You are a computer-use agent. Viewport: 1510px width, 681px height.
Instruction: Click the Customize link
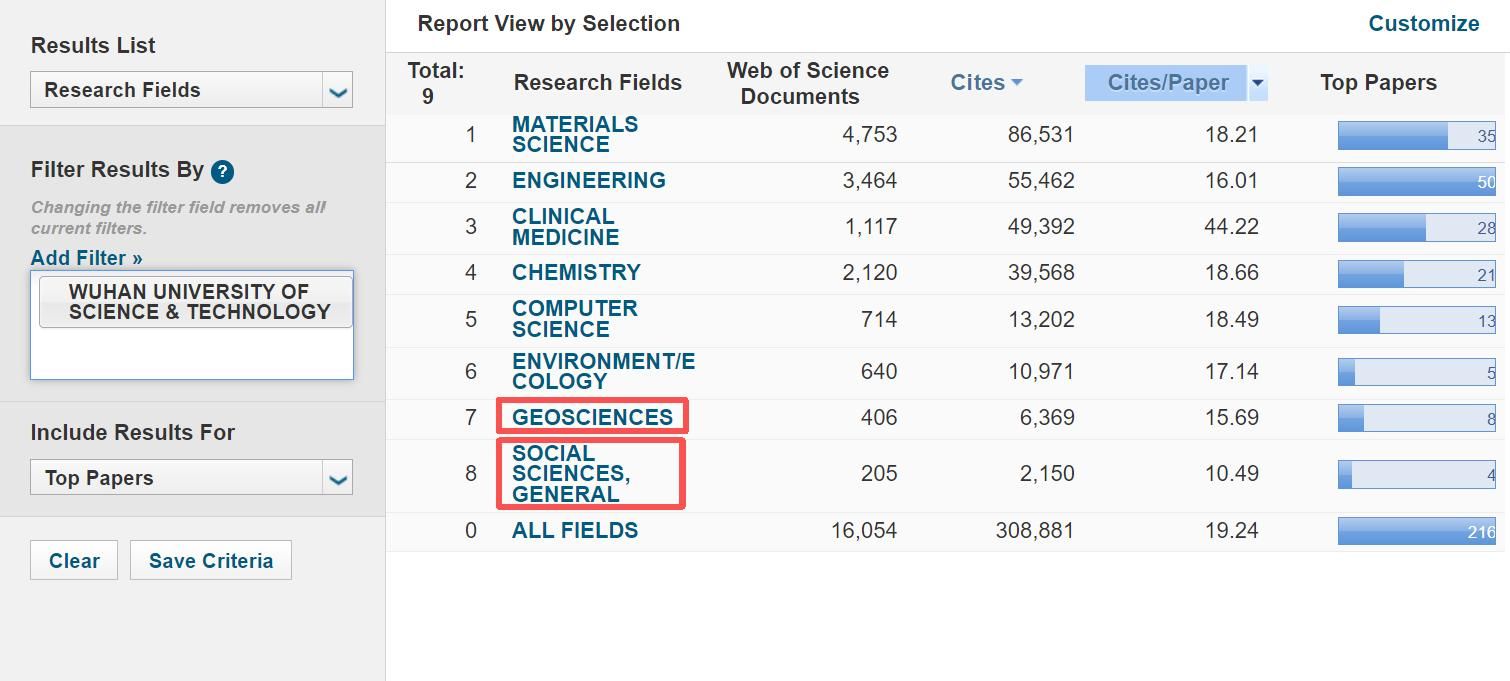(x=1423, y=24)
